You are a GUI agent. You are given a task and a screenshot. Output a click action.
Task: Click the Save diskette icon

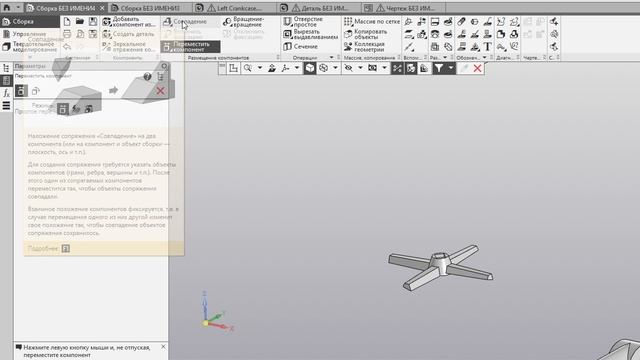click(93, 21)
